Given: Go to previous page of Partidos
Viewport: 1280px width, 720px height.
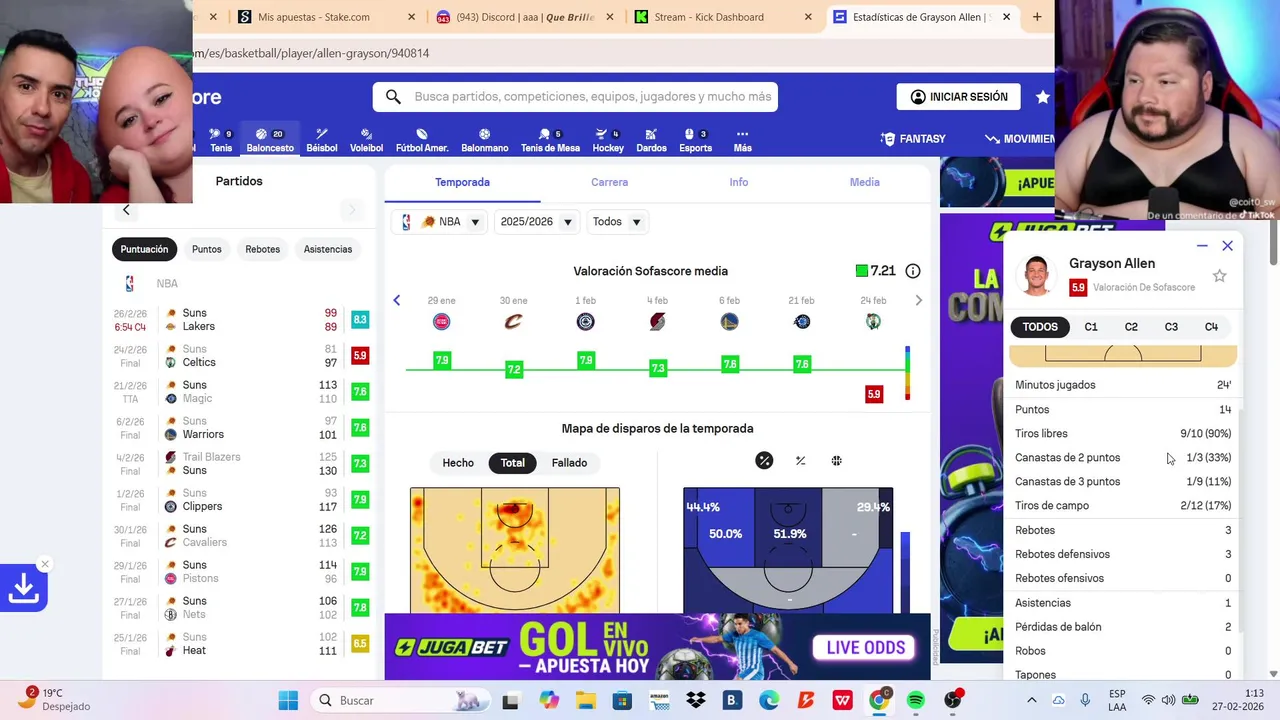Looking at the screenshot, I should [126, 210].
